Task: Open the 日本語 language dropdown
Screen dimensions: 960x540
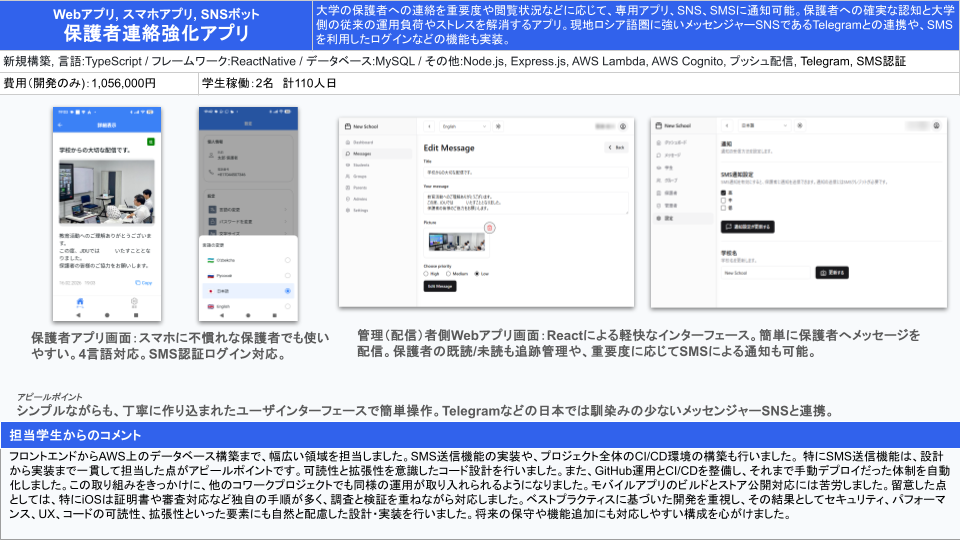Action: (x=763, y=126)
